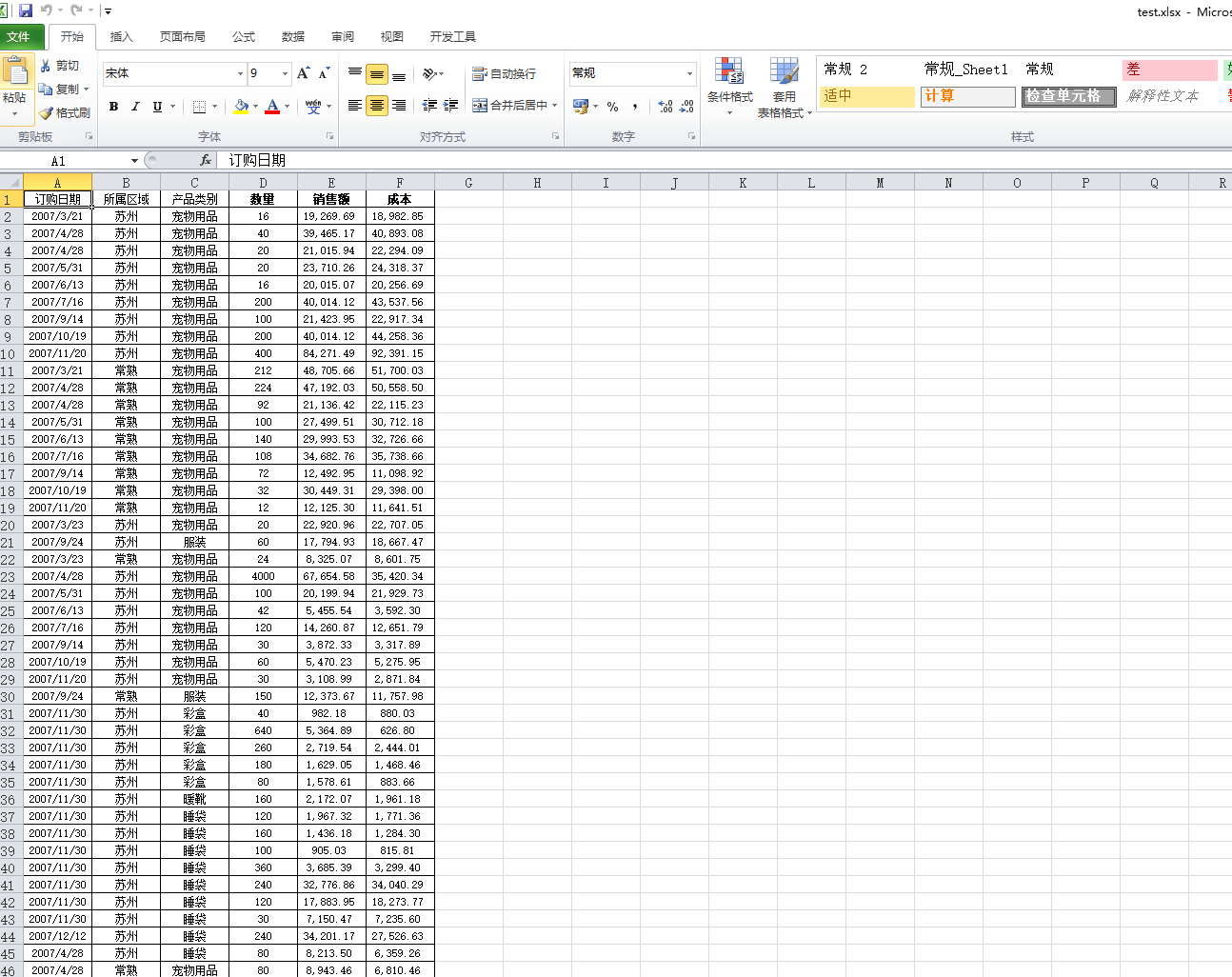Click the increase decimal places icon
The height and width of the screenshot is (977, 1232).
(x=665, y=107)
